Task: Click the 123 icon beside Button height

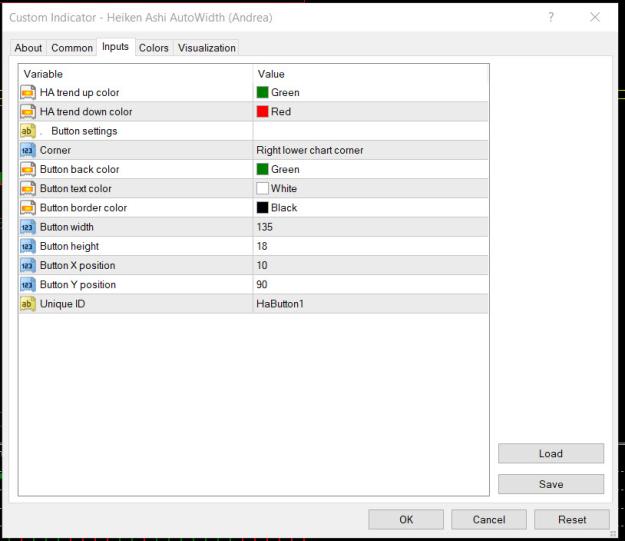Action: pyautogui.click(x=28, y=246)
